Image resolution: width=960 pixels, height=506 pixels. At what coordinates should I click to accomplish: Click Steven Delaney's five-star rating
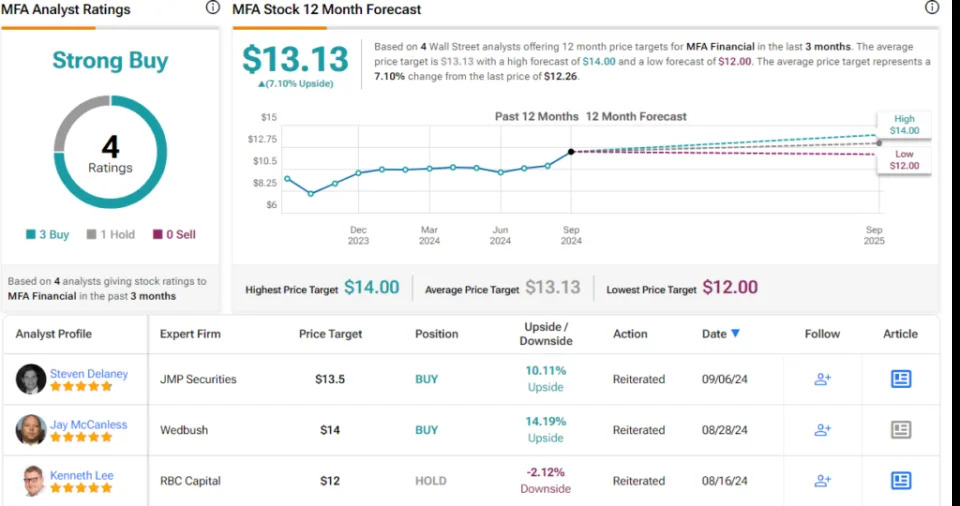click(x=81, y=387)
